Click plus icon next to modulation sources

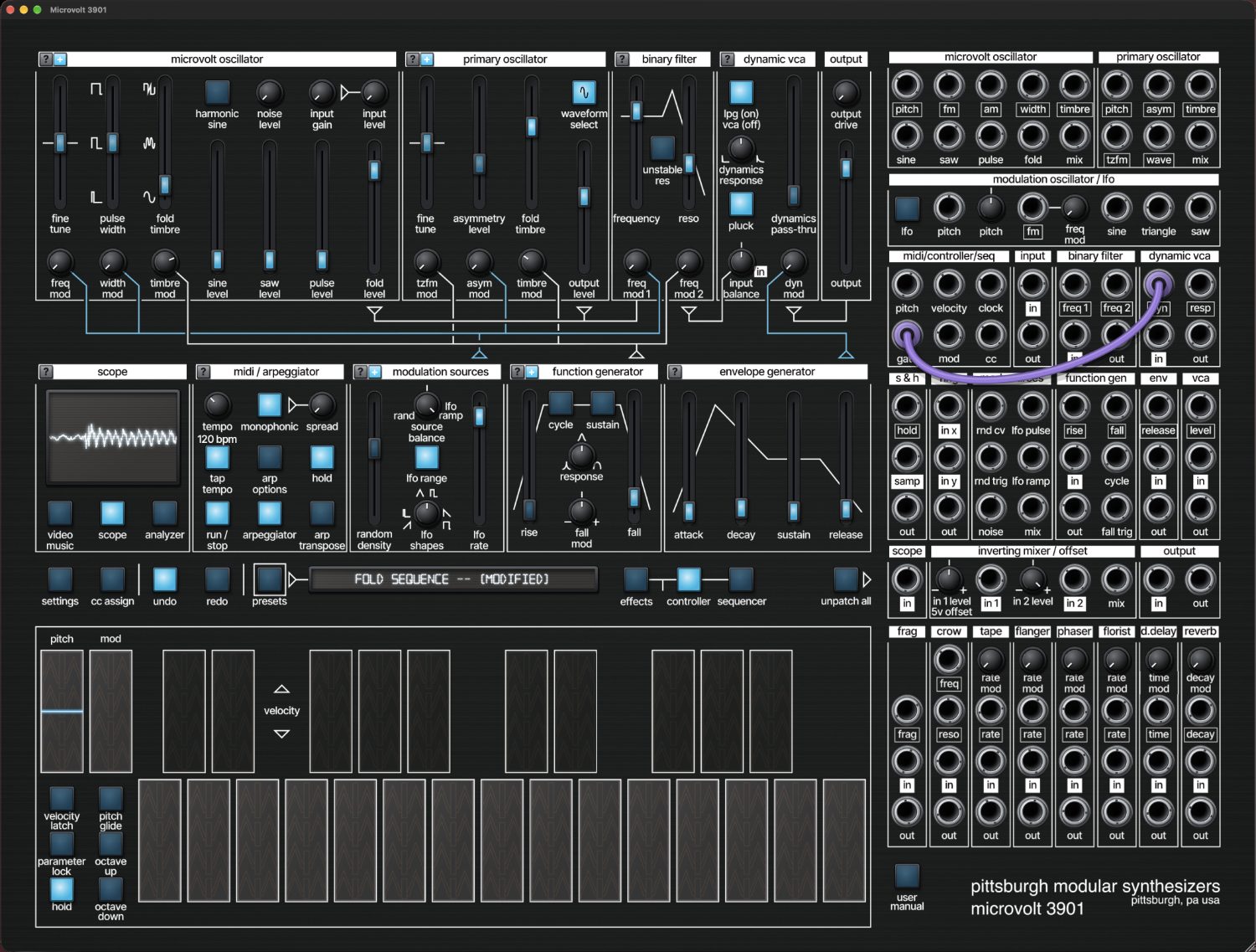(x=374, y=372)
